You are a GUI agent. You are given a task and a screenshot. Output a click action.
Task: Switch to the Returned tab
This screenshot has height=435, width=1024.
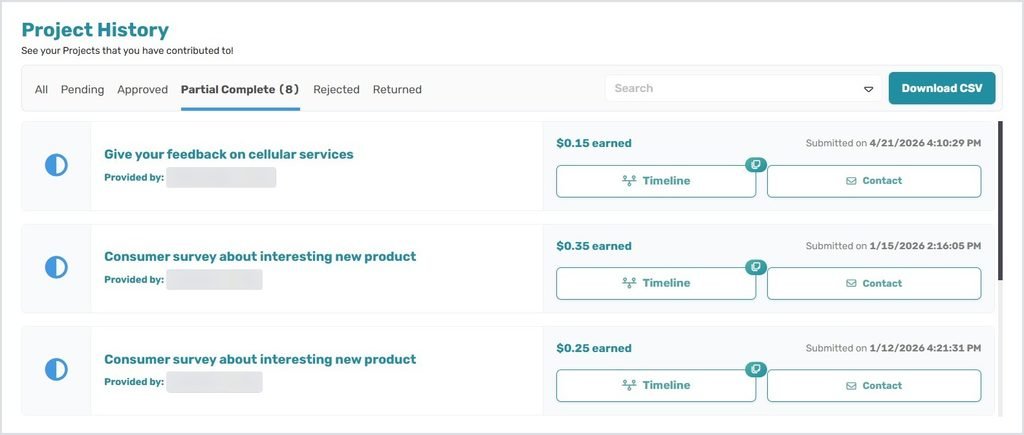(x=397, y=89)
